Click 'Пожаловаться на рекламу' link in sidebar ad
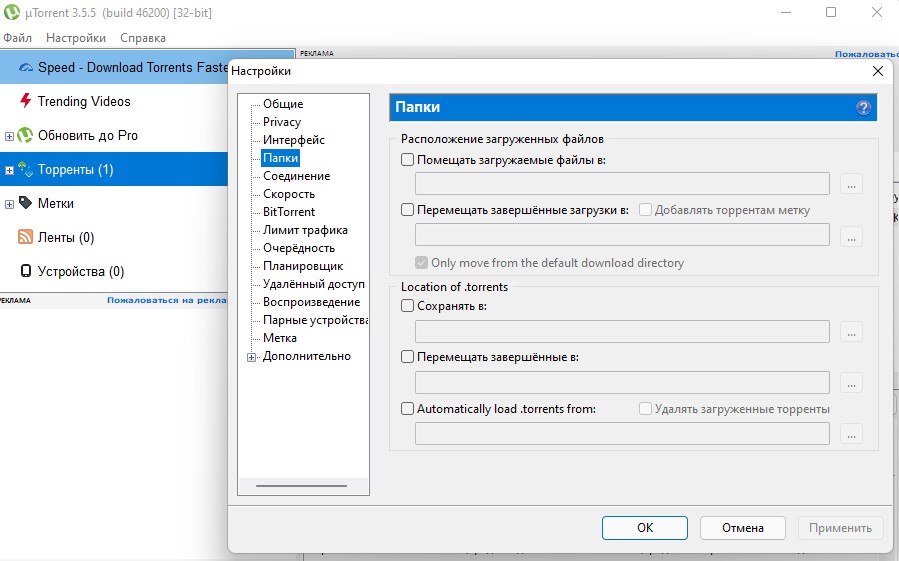The width and height of the screenshot is (899, 561). [x=167, y=300]
